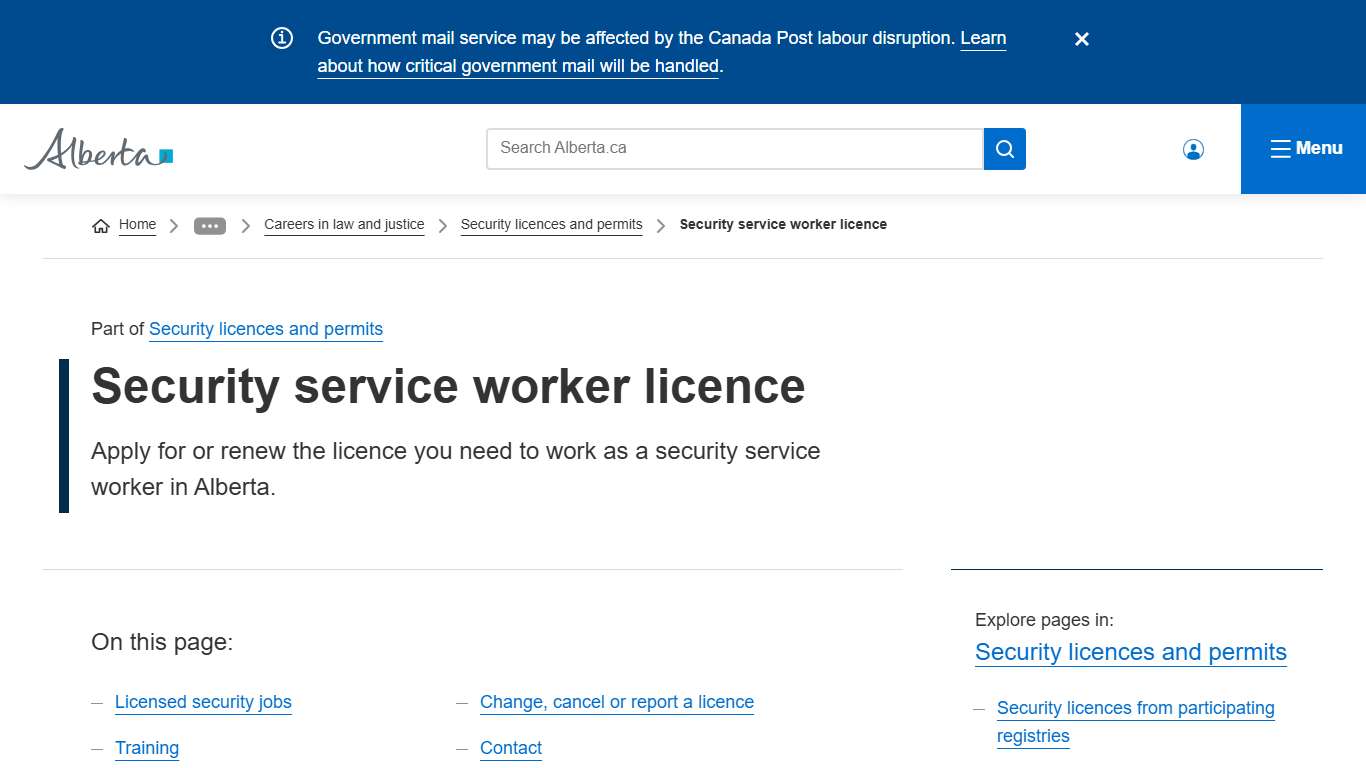Open Security licences and permits breadcrumb link
Image resolution: width=1366 pixels, height=768 pixels.
[551, 224]
